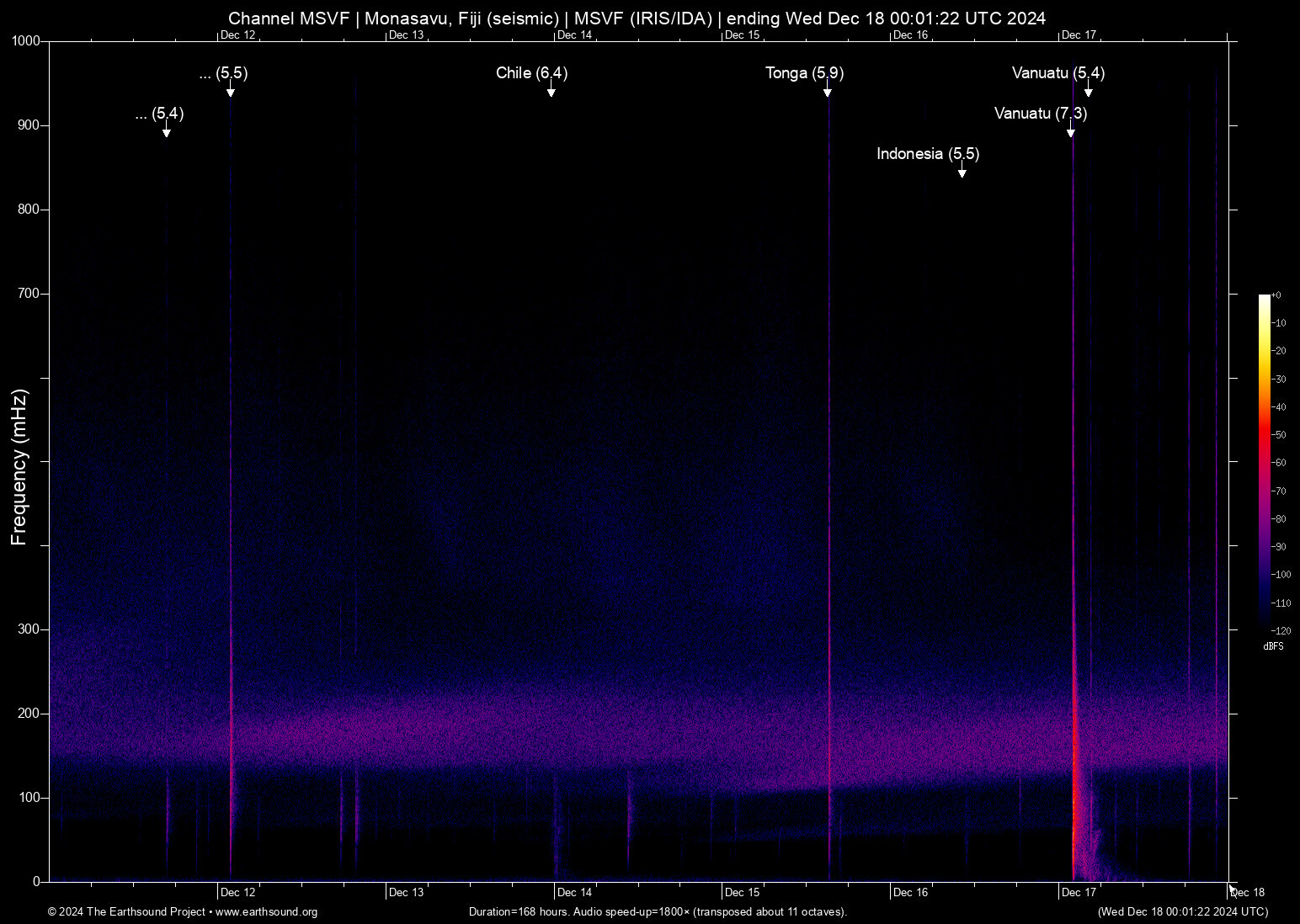
Task: Click the Channel MSVF chart title
Action: 637,19
